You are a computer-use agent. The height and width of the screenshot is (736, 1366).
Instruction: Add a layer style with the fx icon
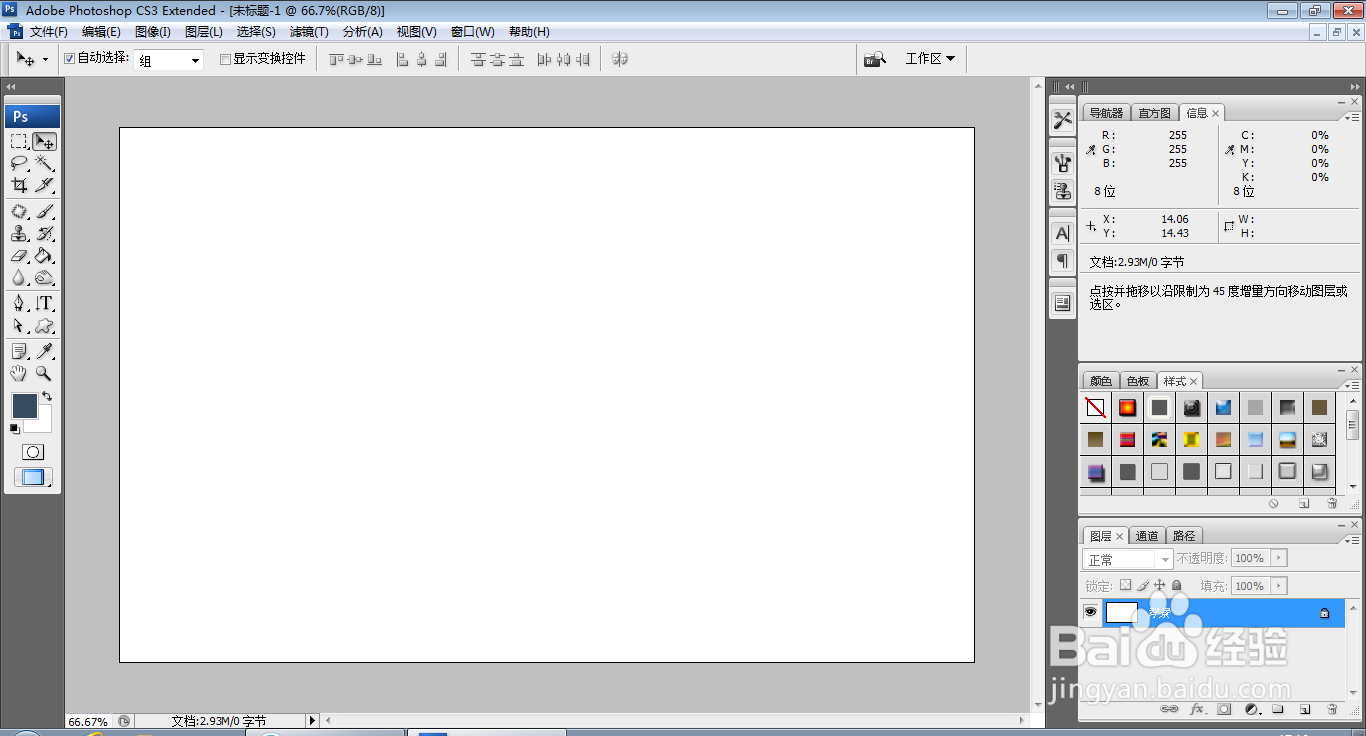(1197, 709)
